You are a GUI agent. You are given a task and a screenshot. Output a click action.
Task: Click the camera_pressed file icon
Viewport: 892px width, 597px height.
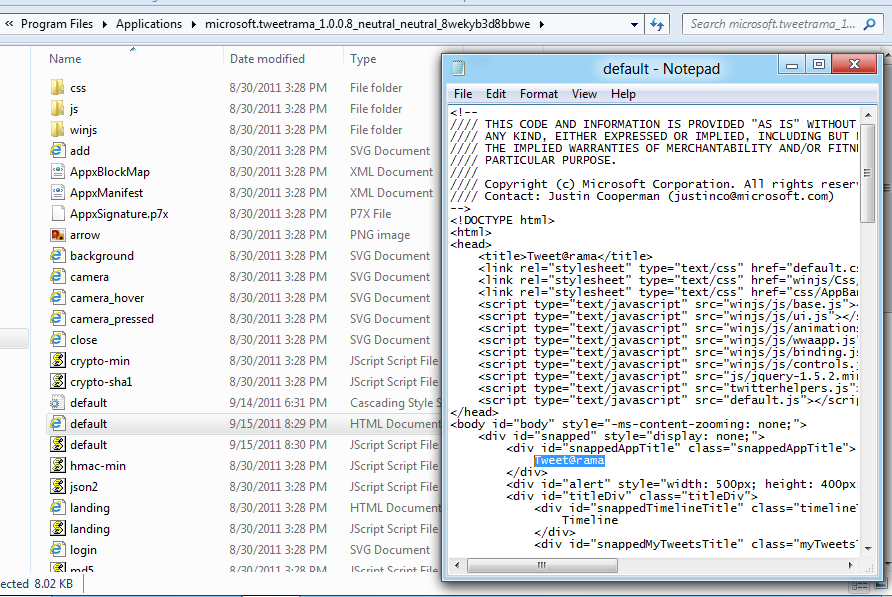(57, 319)
